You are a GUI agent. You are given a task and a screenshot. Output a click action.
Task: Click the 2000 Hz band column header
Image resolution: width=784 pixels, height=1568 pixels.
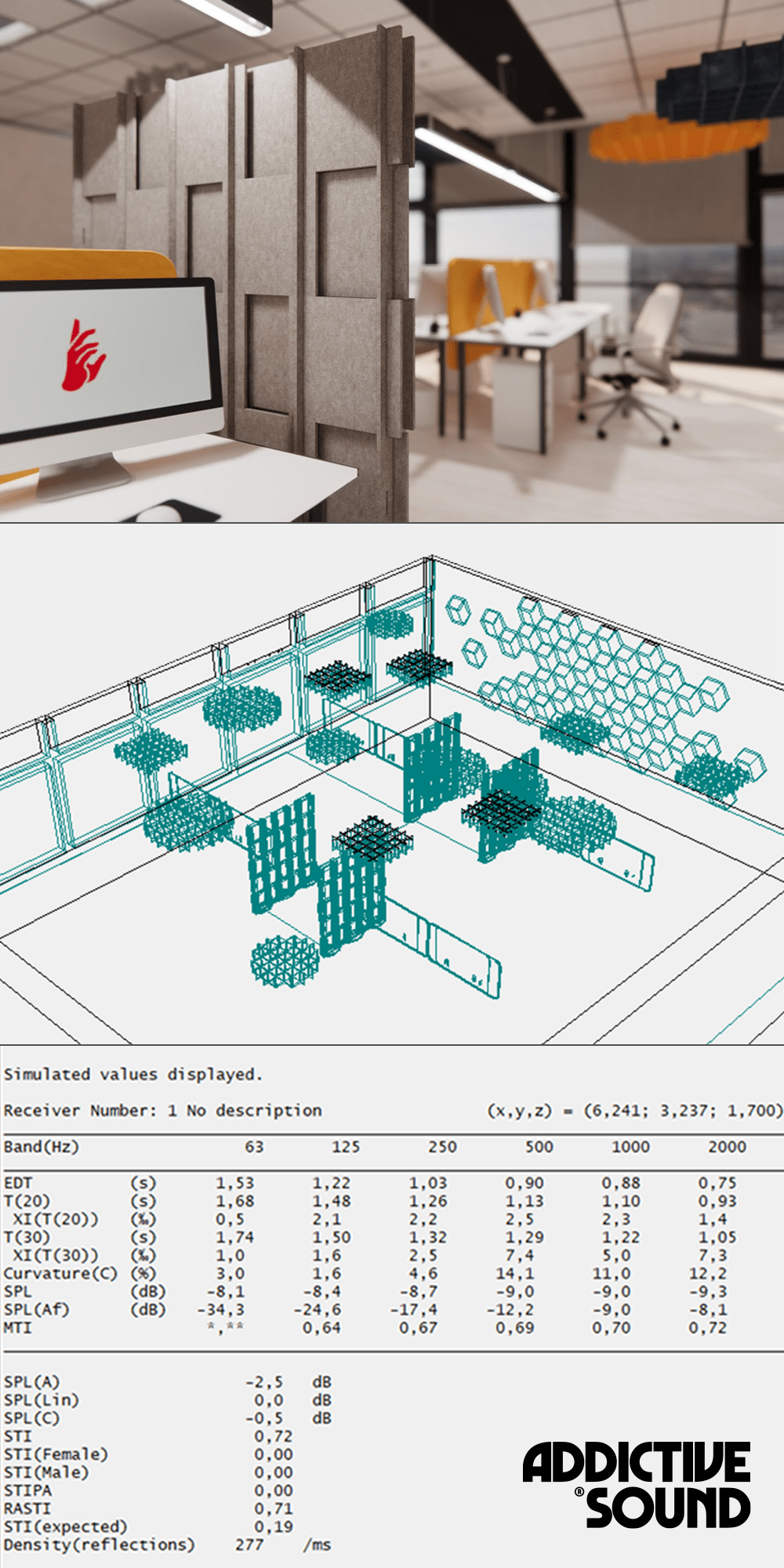(x=727, y=1146)
